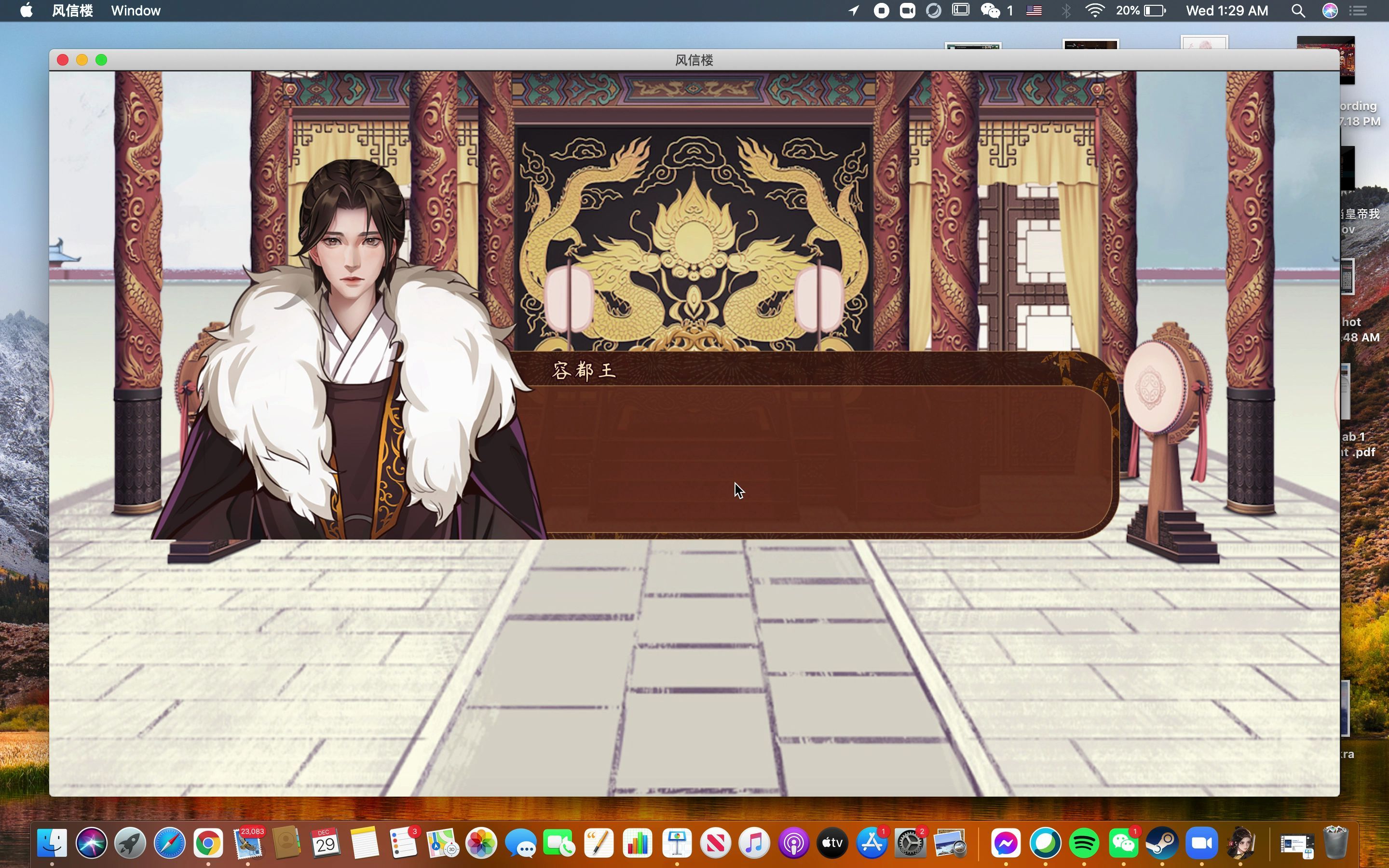This screenshot has height=868, width=1389.
Task: Open Messenger from the Dock
Action: 1006,843
